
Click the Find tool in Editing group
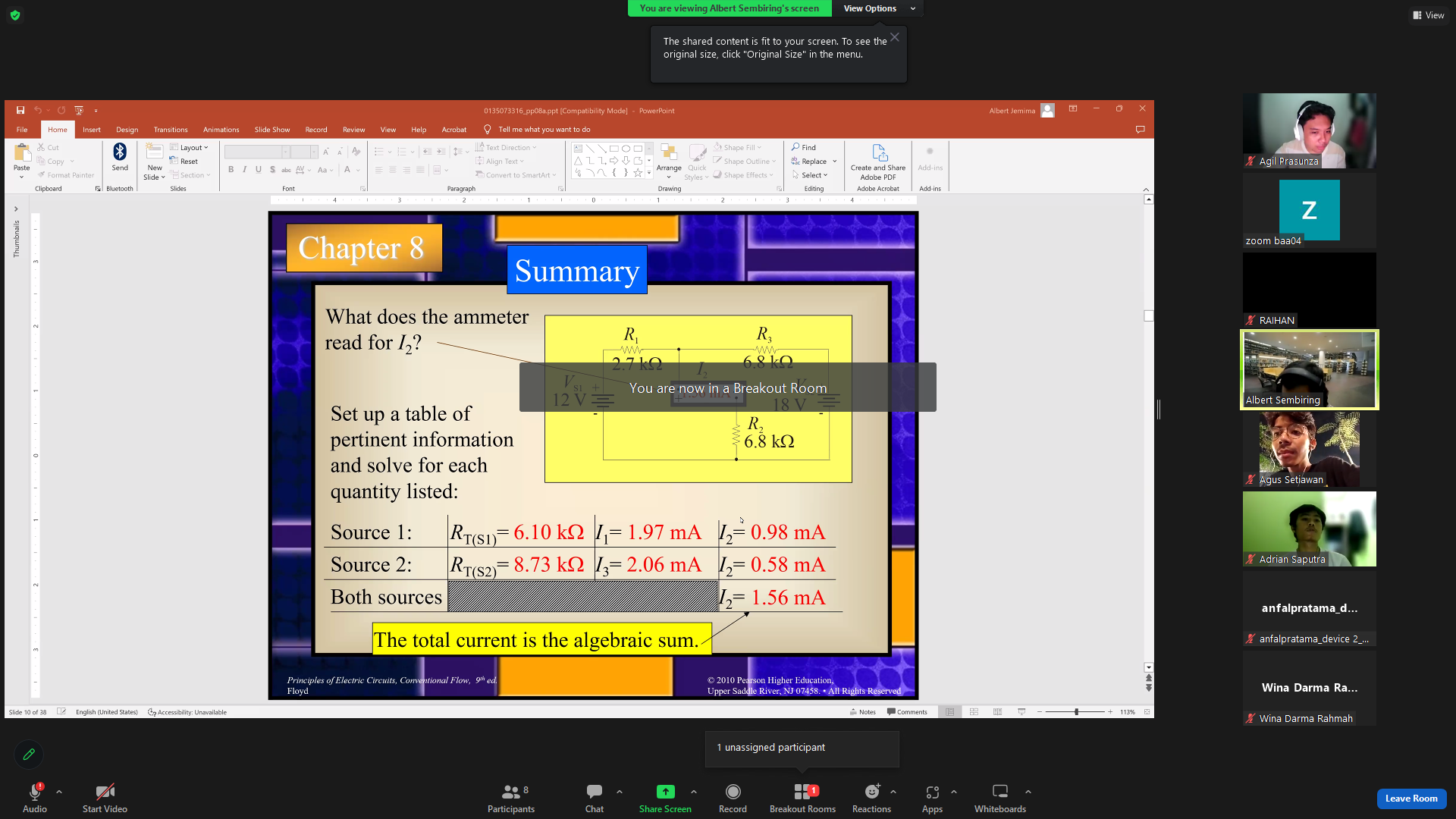[804, 147]
